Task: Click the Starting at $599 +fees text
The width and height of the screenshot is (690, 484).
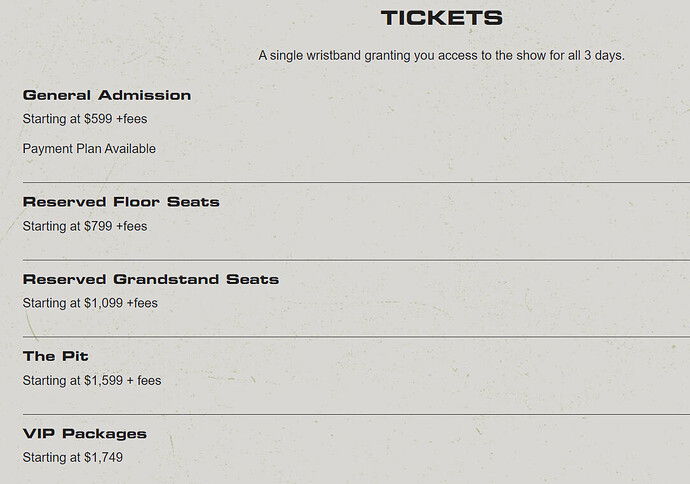Action: pos(85,119)
